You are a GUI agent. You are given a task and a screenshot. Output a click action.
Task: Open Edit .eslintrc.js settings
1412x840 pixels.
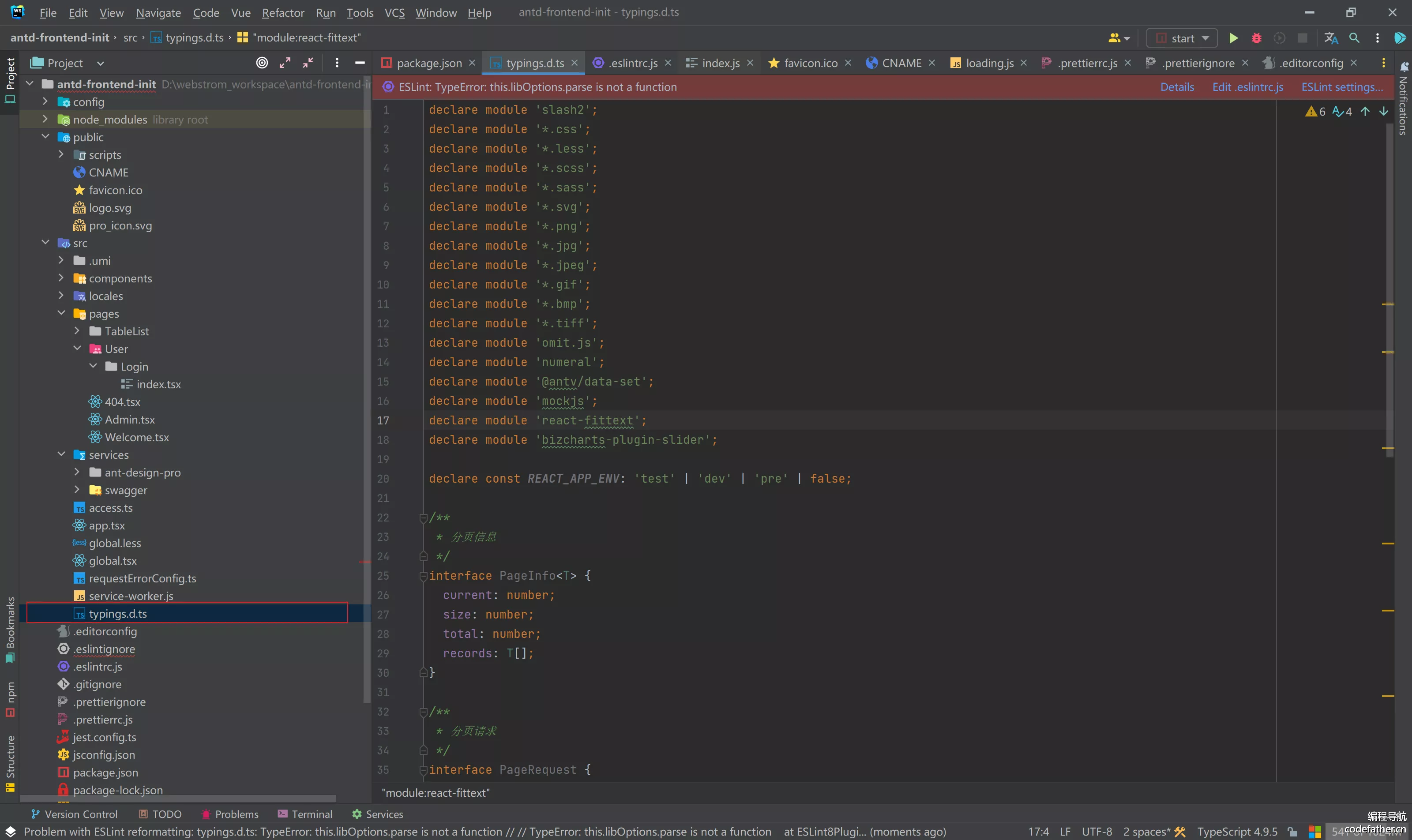coord(1246,86)
